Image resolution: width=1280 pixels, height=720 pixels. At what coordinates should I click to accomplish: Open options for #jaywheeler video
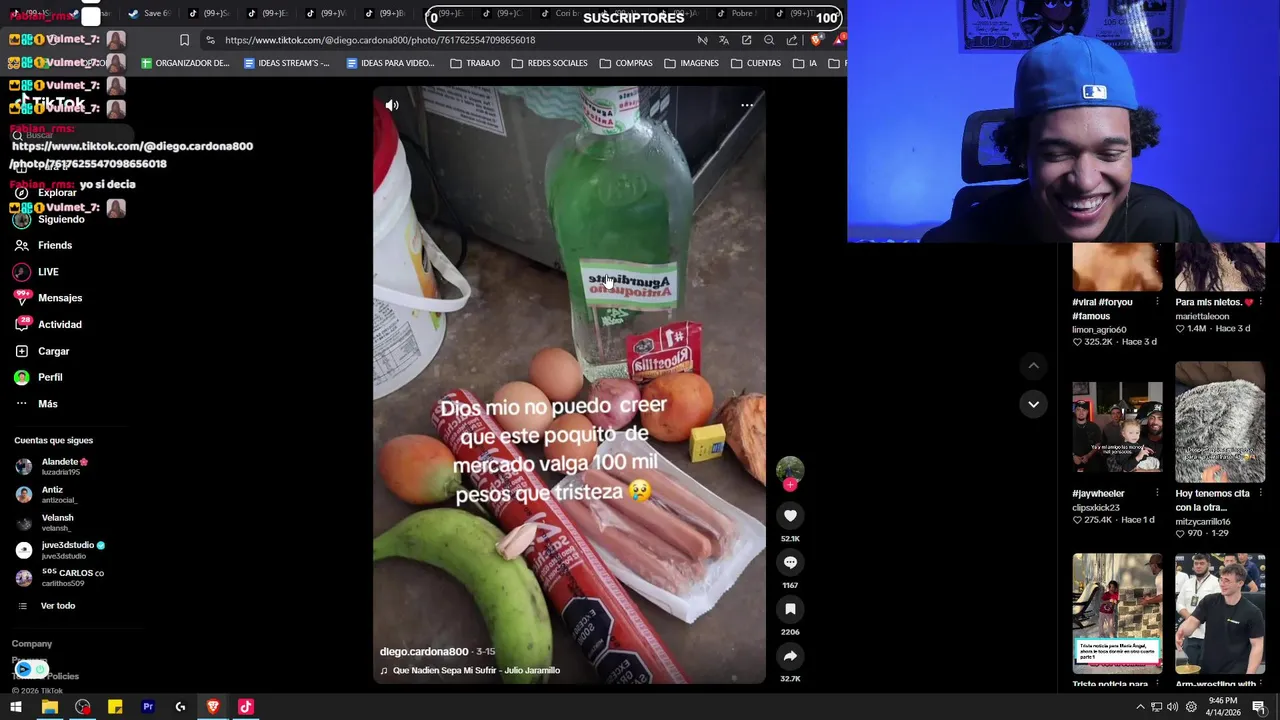tap(1157, 493)
